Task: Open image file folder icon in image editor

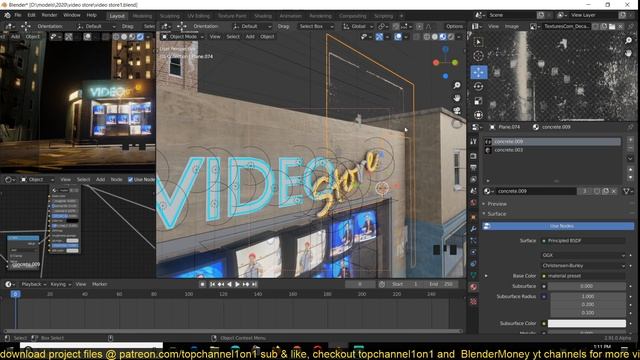Action: pos(612,26)
